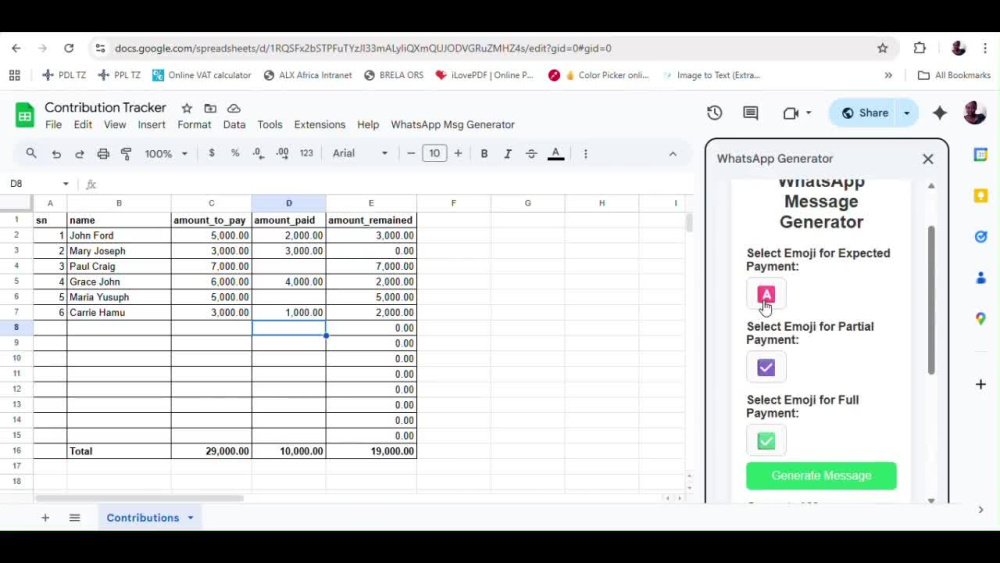Open the File menu

(x=54, y=125)
